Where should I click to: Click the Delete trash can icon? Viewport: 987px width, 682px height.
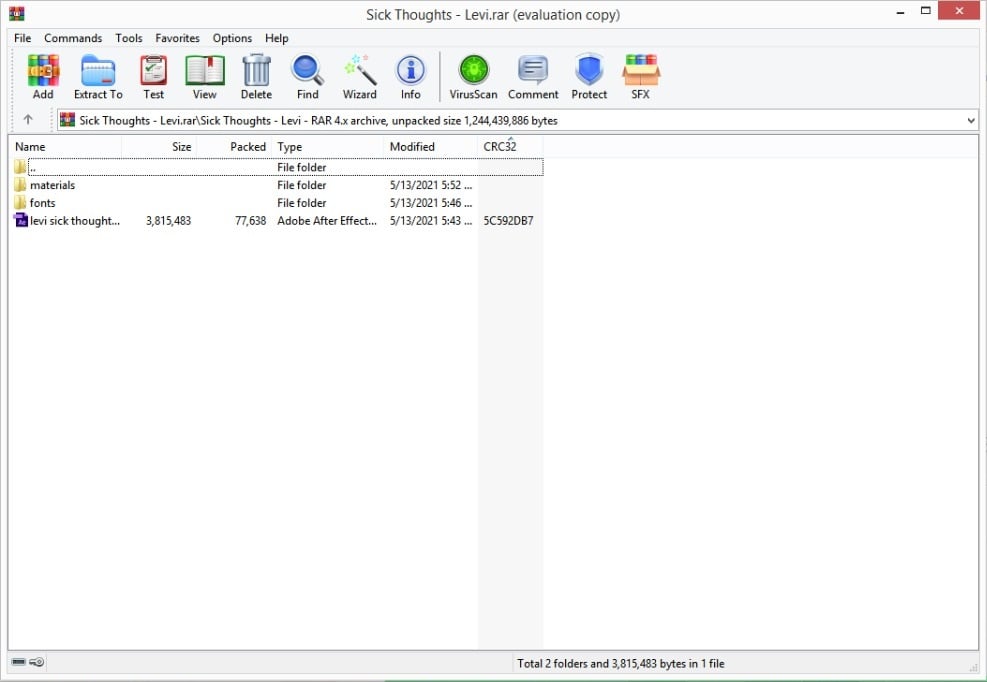click(x=256, y=71)
